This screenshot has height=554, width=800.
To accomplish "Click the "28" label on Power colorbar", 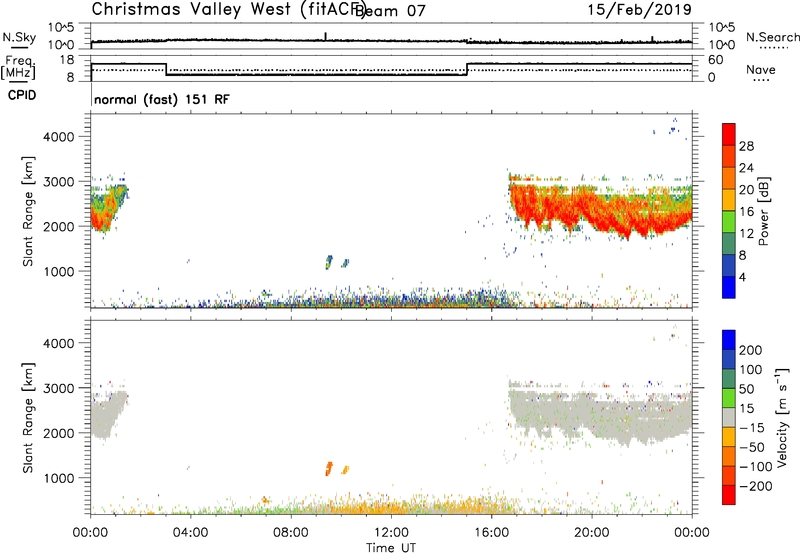I will click(746, 146).
